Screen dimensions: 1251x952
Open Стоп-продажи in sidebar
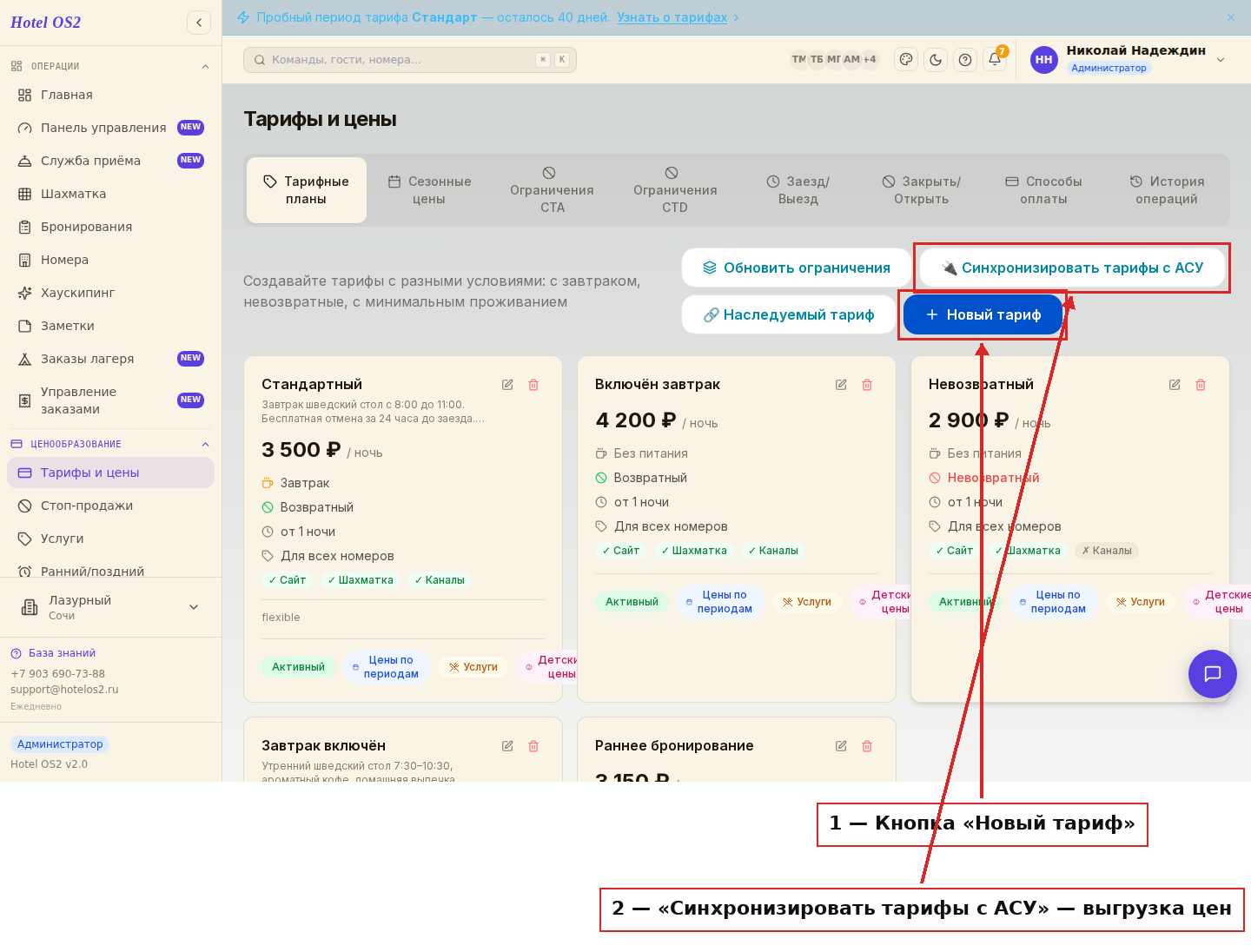coord(110,506)
